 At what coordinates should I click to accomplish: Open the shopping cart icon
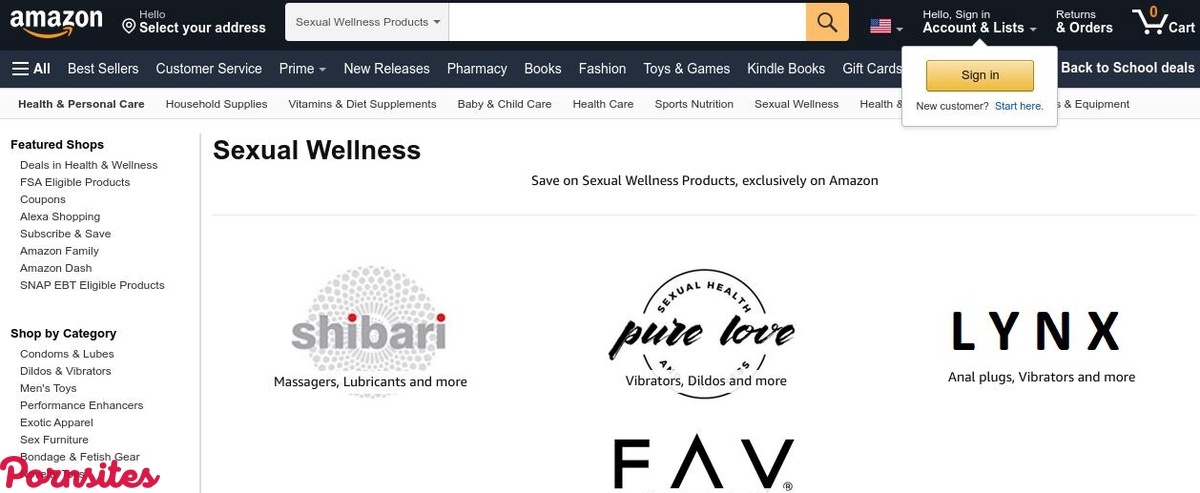[x=1163, y=21]
